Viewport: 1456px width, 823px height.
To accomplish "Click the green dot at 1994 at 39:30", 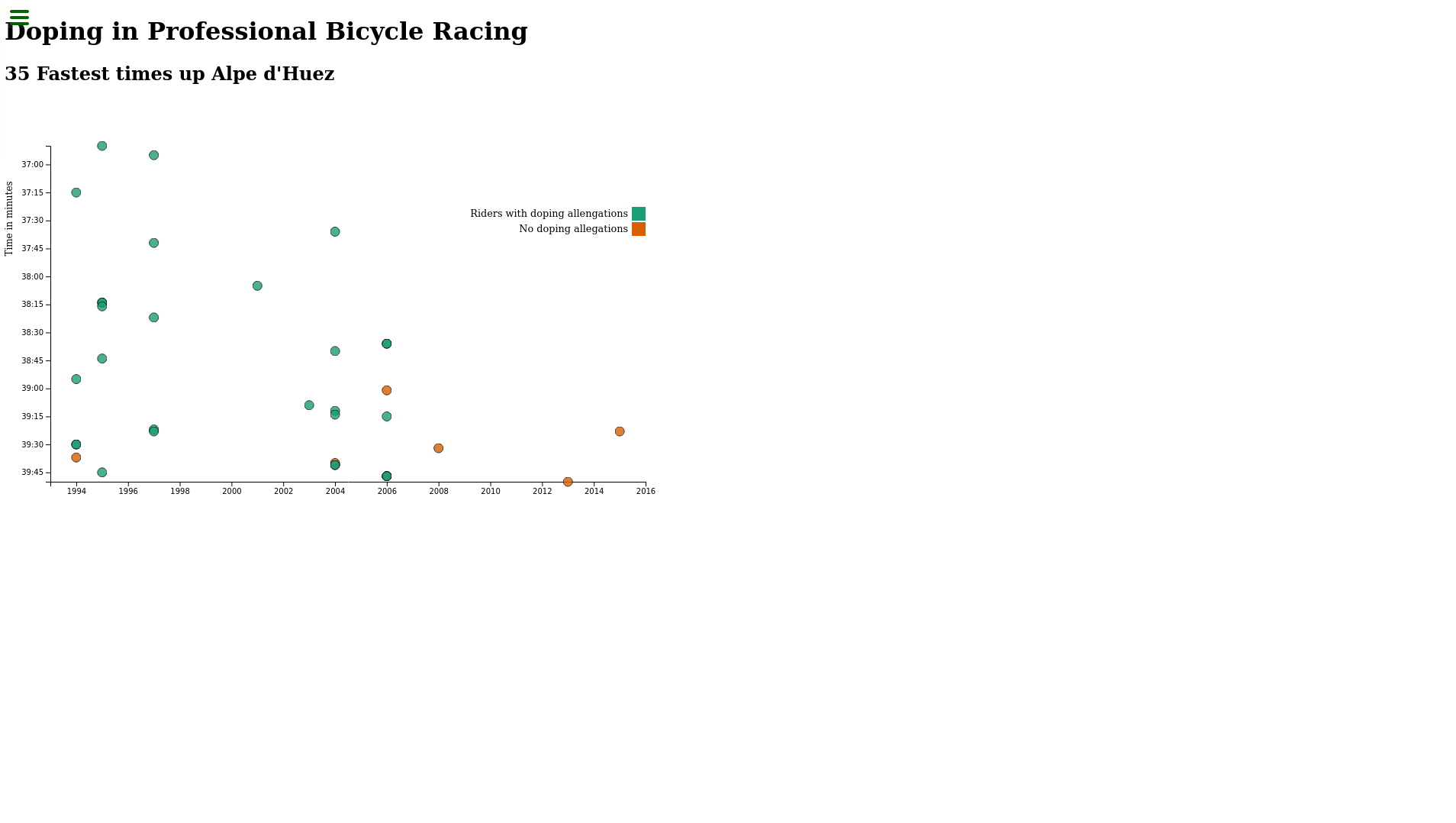I will (76, 444).
